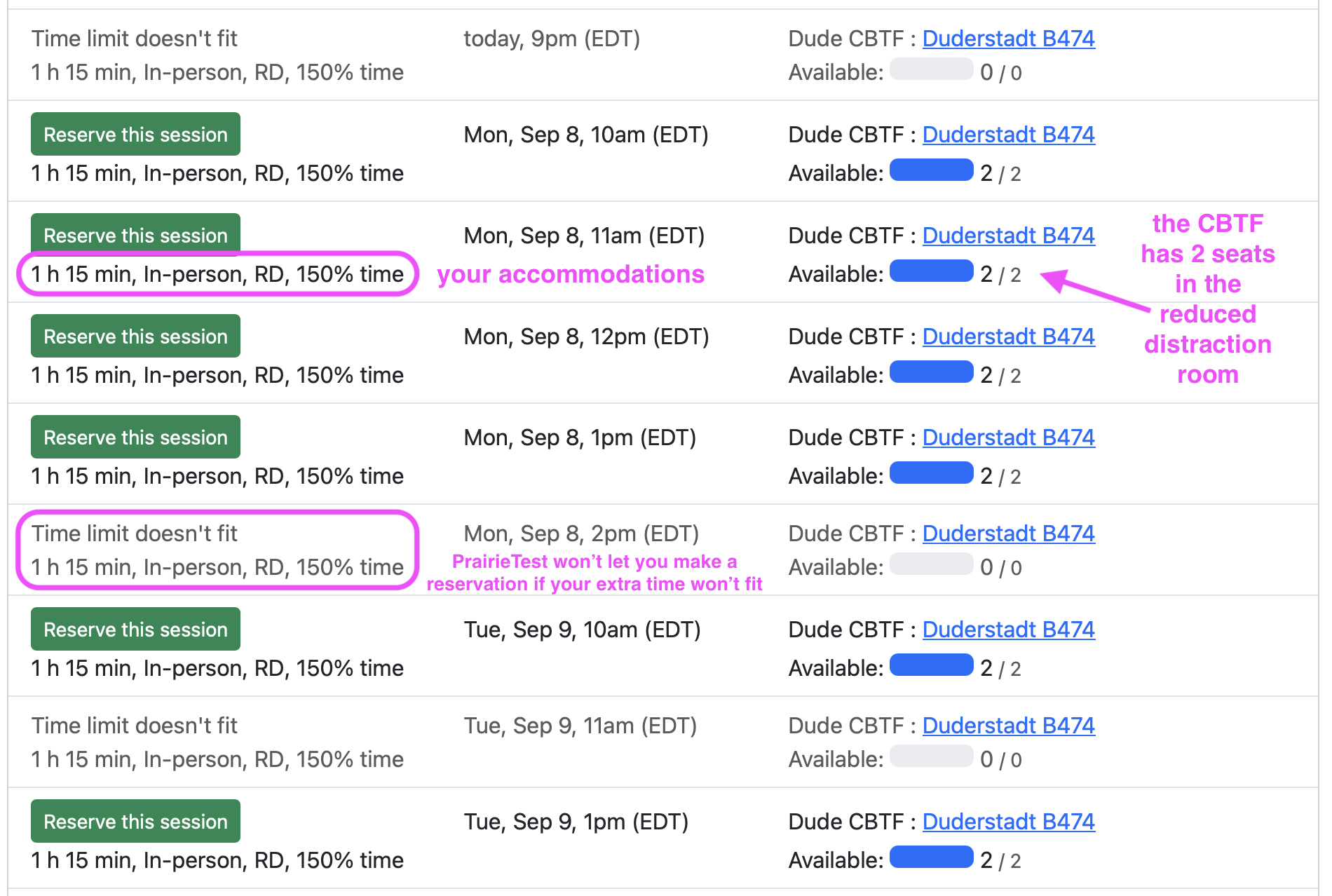Reserve the Tue, Sep 9, 10am session
Screen dimensions: 1332x896
[x=135, y=629]
